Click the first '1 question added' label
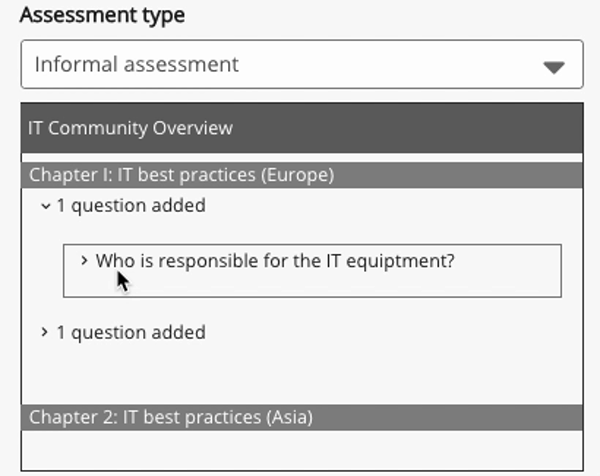The image size is (600, 476). (x=130, y=206)
